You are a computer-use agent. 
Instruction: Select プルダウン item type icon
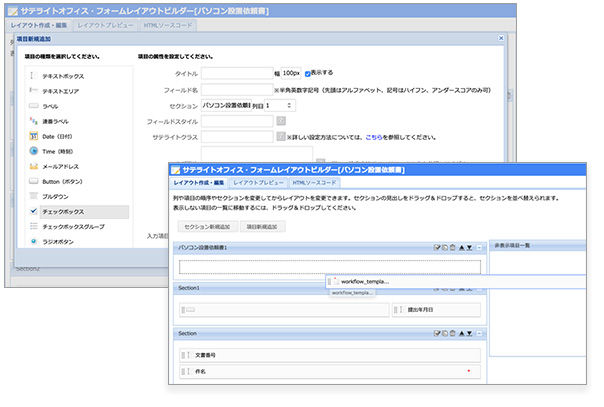click(34, 196)
